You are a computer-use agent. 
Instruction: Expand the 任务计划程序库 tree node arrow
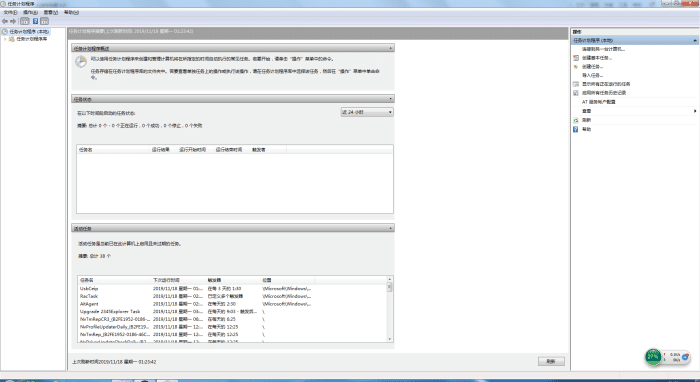click(5, 39)
